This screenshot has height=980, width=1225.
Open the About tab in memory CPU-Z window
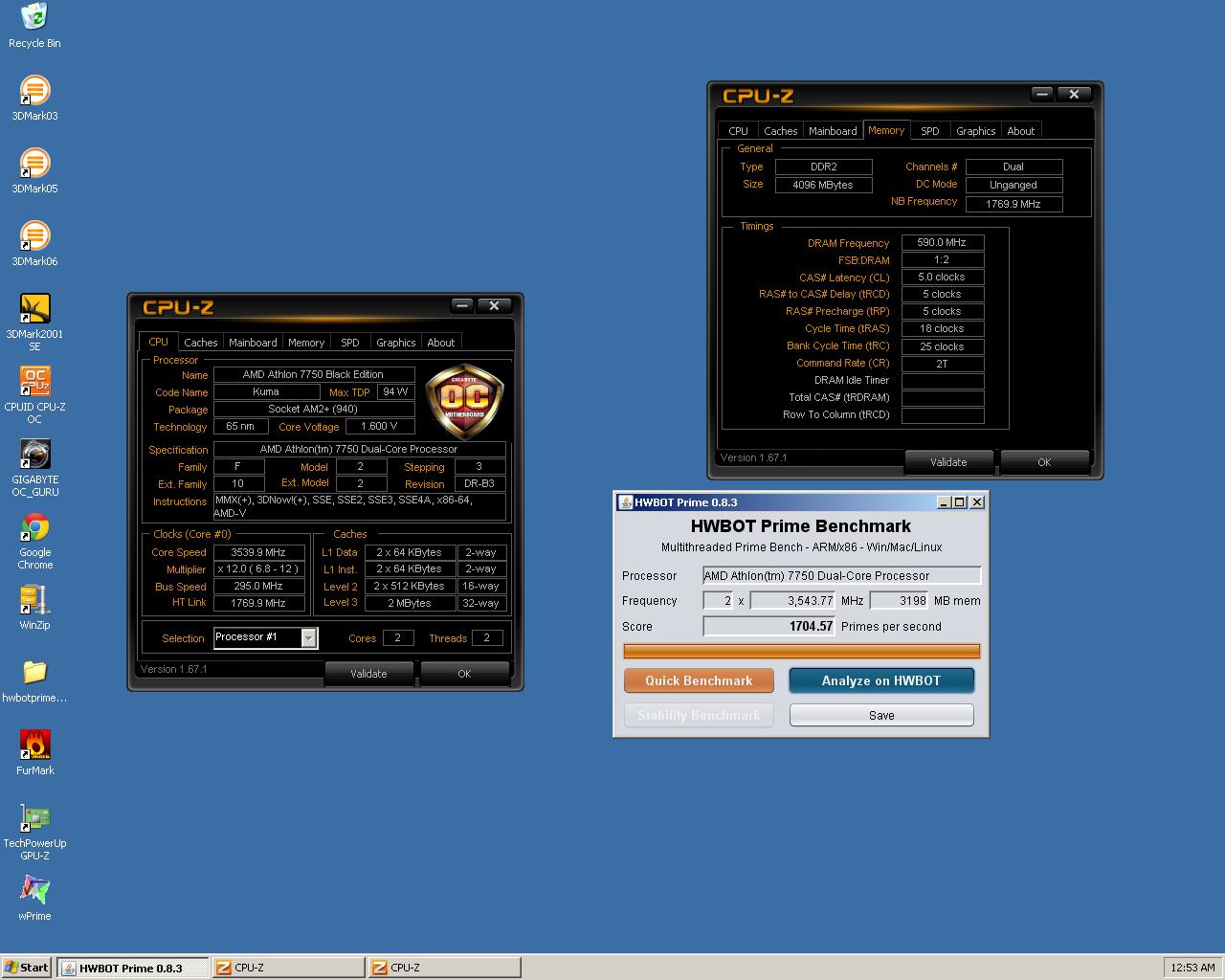click(x=1021, y=131)
